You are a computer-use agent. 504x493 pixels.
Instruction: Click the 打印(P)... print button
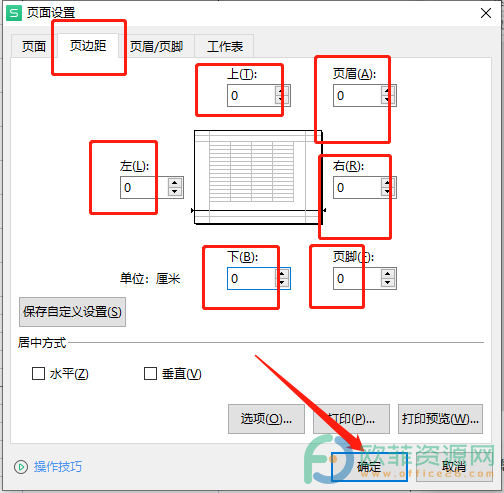pos(351,419)
